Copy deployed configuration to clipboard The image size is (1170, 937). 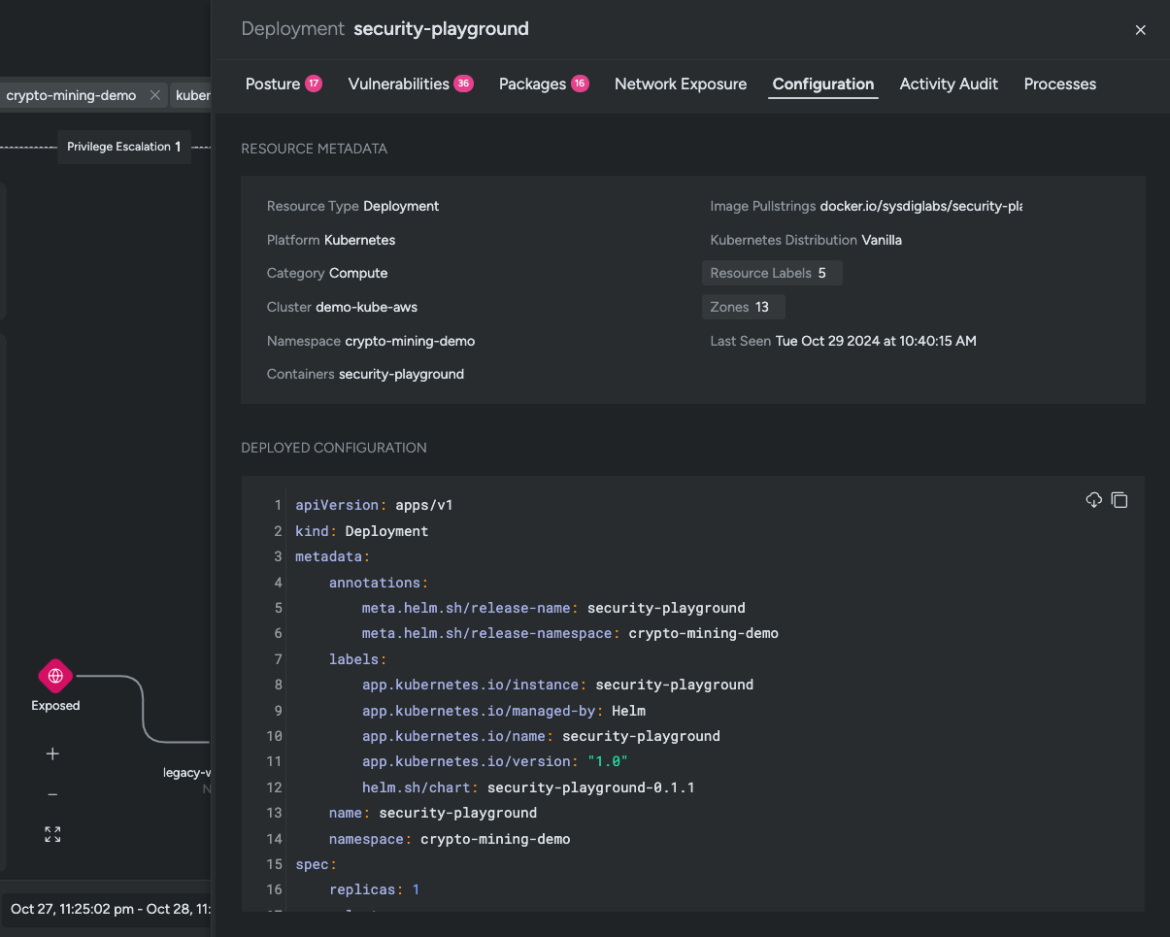(1119, 500)
